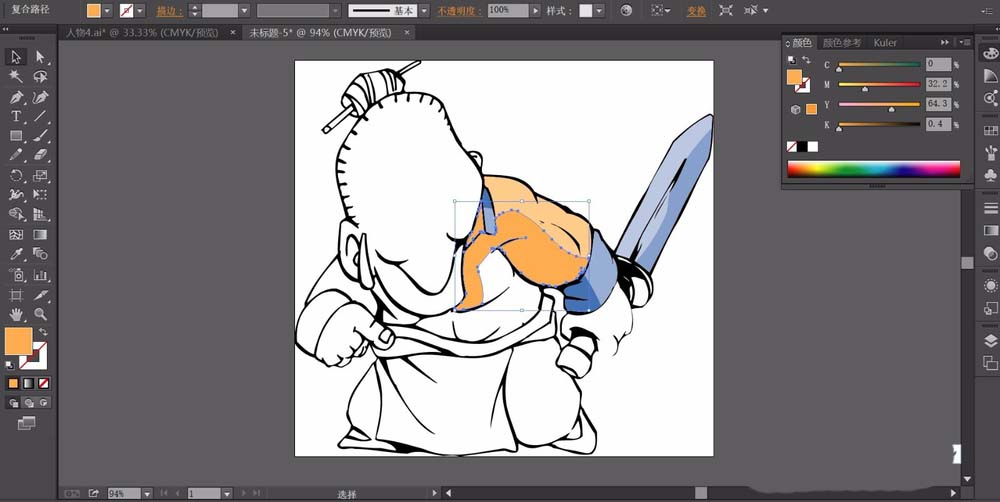
Task: Click the Magenta M slider
Action: [879, 85]
